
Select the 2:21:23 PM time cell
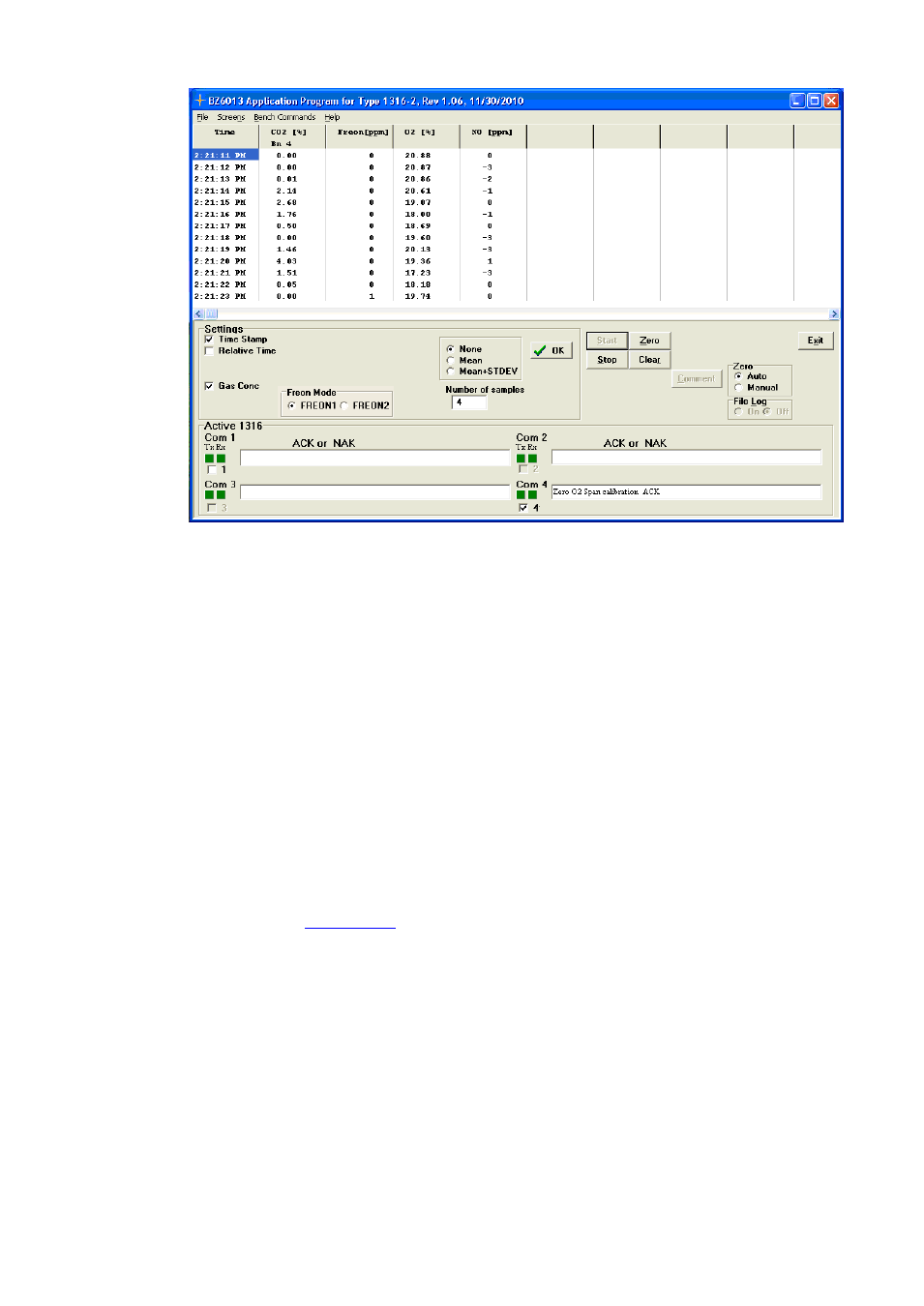coord(221,297)
